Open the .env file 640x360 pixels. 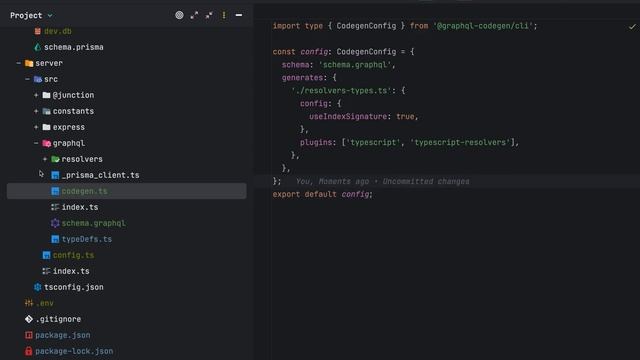click(x=44, y=303)
